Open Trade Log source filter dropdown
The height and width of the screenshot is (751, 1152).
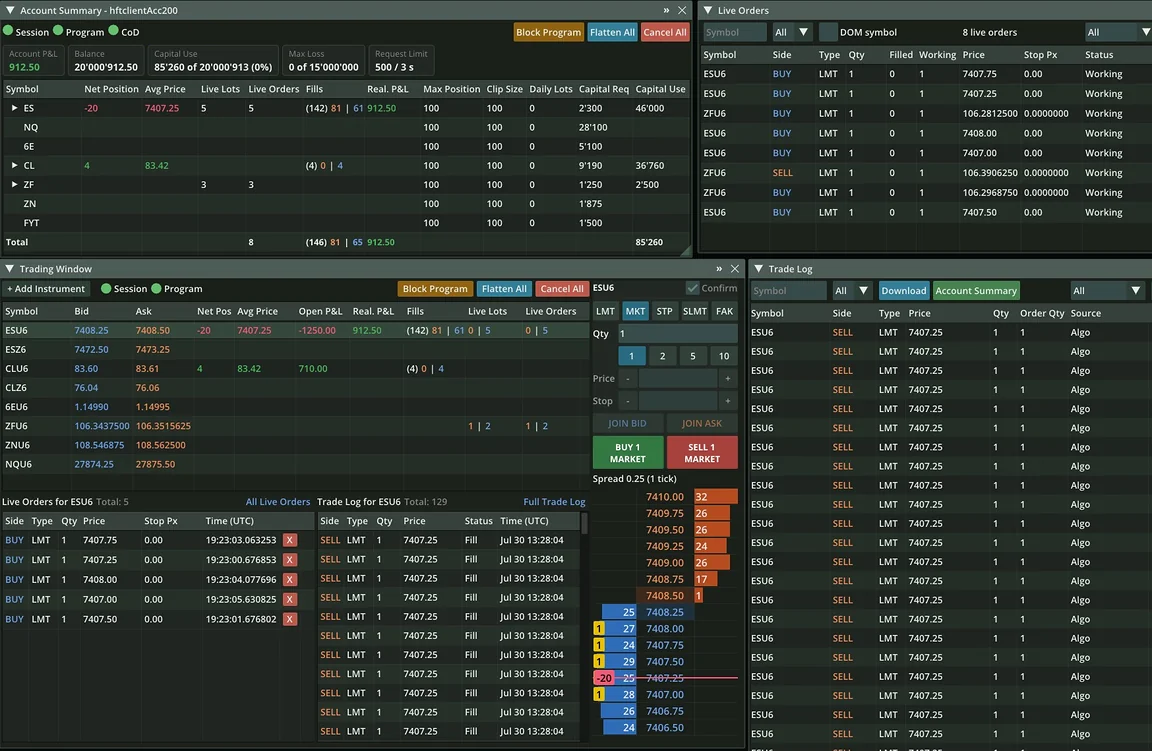click(x=1106, y=290)
